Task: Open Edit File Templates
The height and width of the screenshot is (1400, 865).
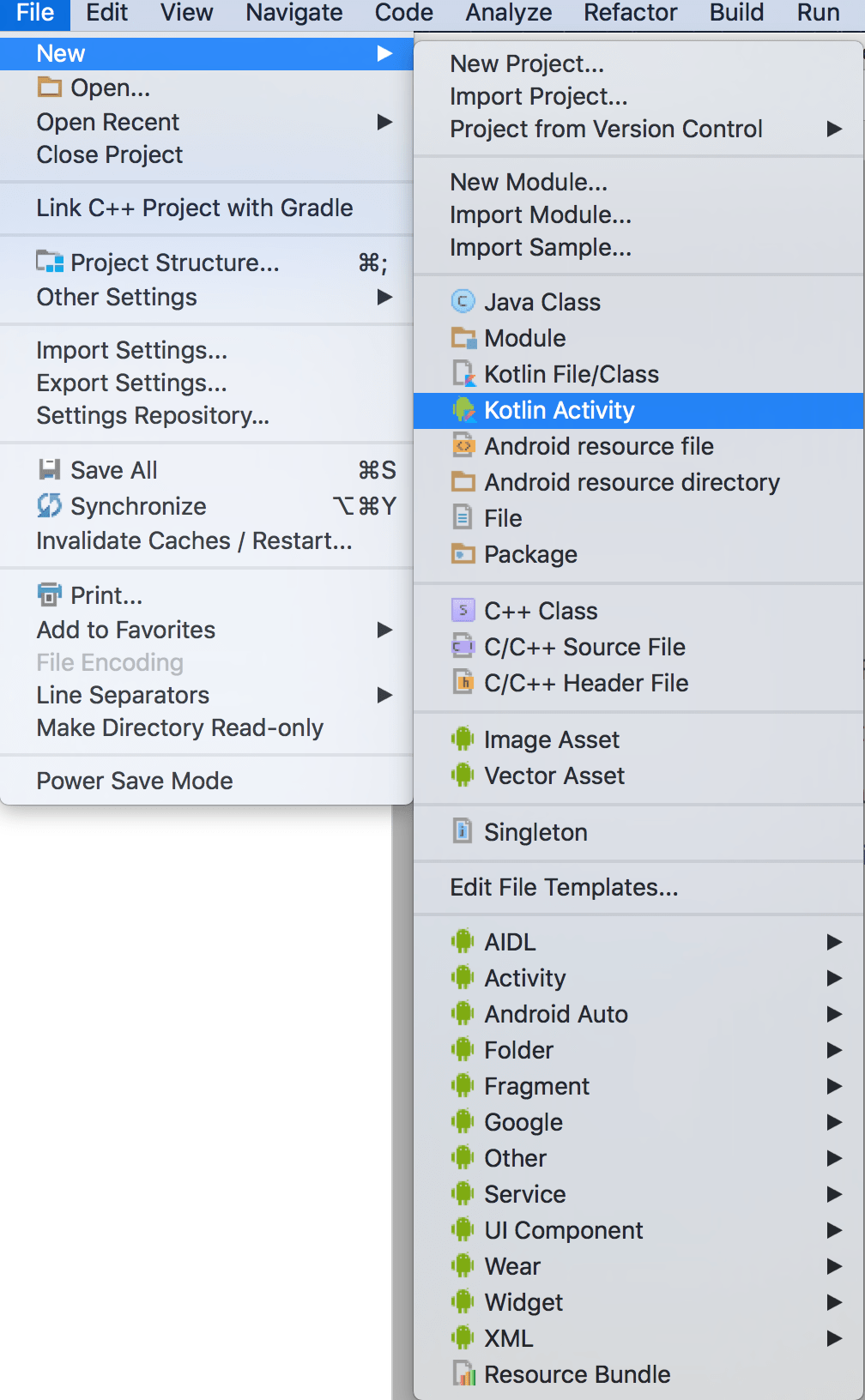Action: [x=564, y=887]
